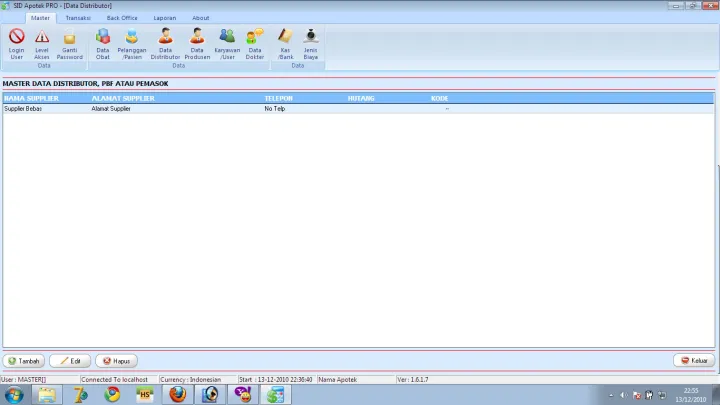Switch to the Transaksi tab
Image resolution: width=720 pixels, height=405 pixels.
78,18
